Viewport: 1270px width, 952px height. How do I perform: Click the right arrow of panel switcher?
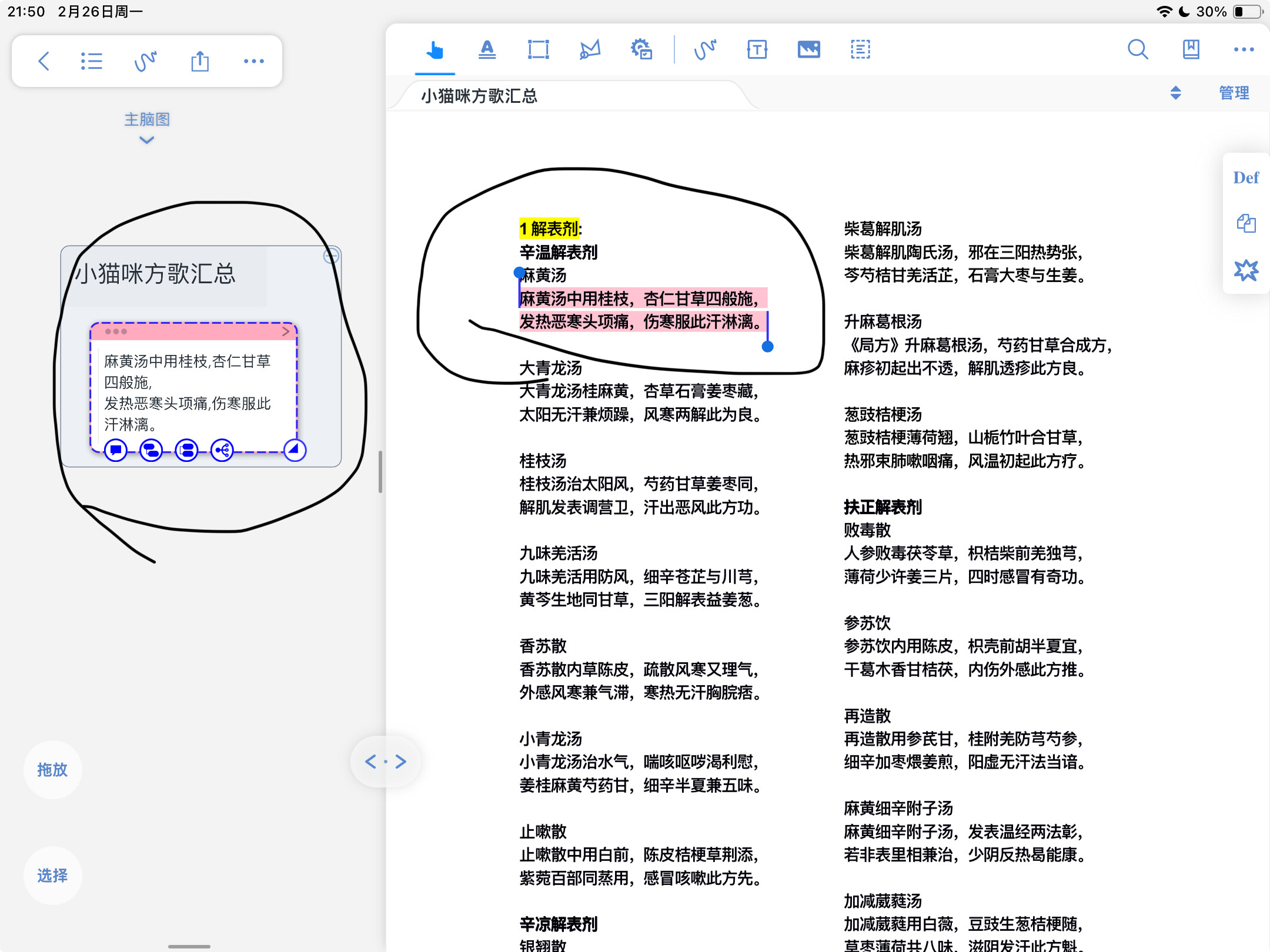coord(401,762)
